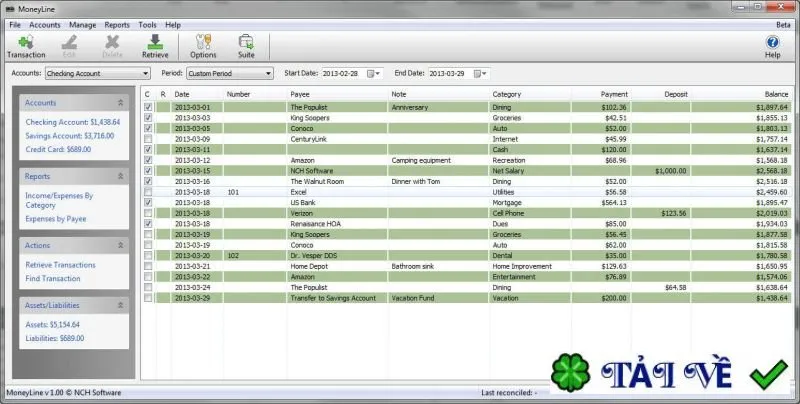Select the $564.13 payment cell
Viewport: 800px width, 404px height.
[x=601, y=203]
